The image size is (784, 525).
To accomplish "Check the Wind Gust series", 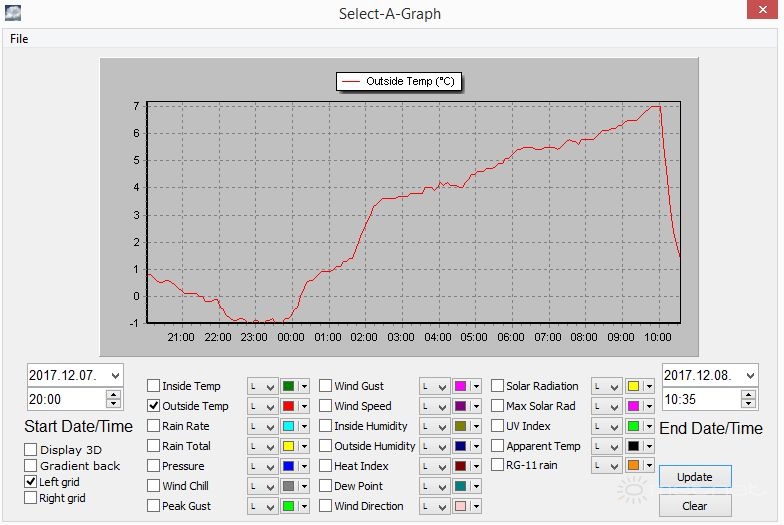I will [326, 386].
